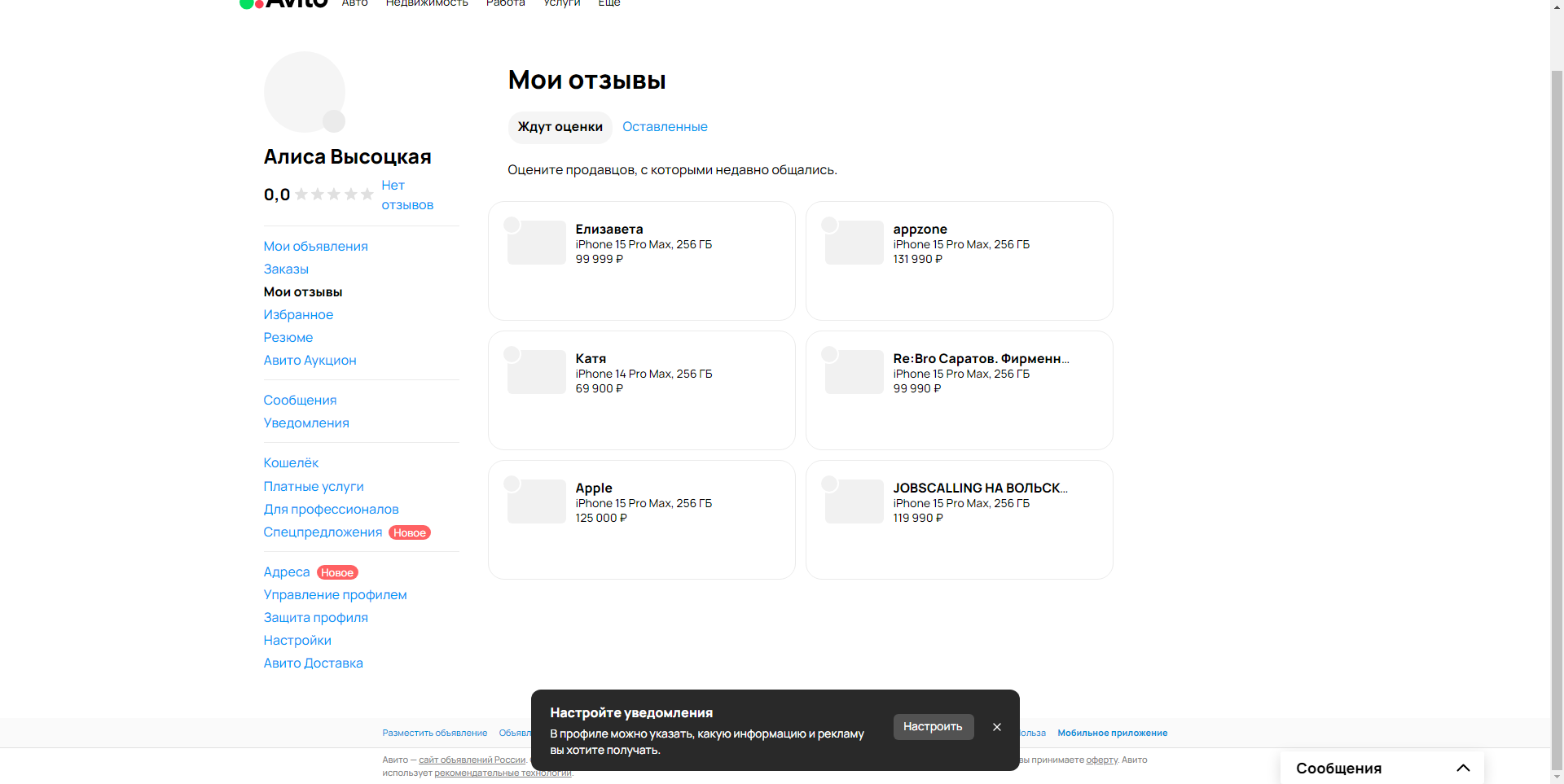Click Мобильное приложение footer link
1564x784 pixels.
tap(1112, 733)
